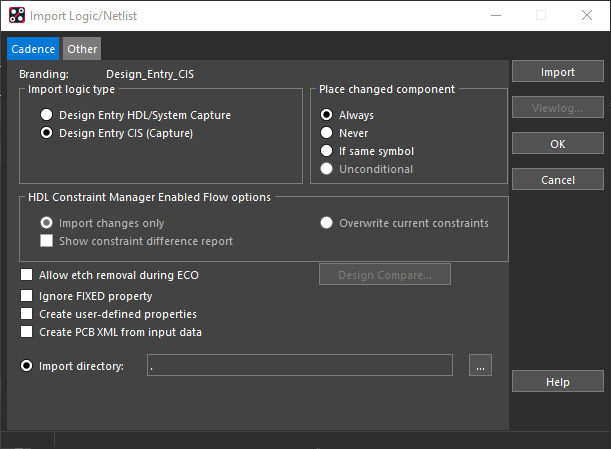Minimize the Import Logic/Netlist window
Viewport: 611px width, 449px height.
click(x=496, y=15)
